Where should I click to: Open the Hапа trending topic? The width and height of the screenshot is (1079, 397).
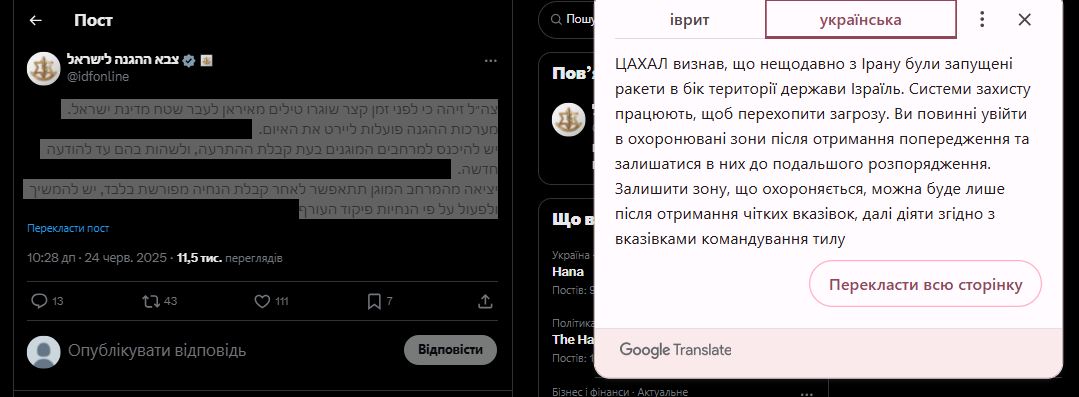[x=568, y=272]
